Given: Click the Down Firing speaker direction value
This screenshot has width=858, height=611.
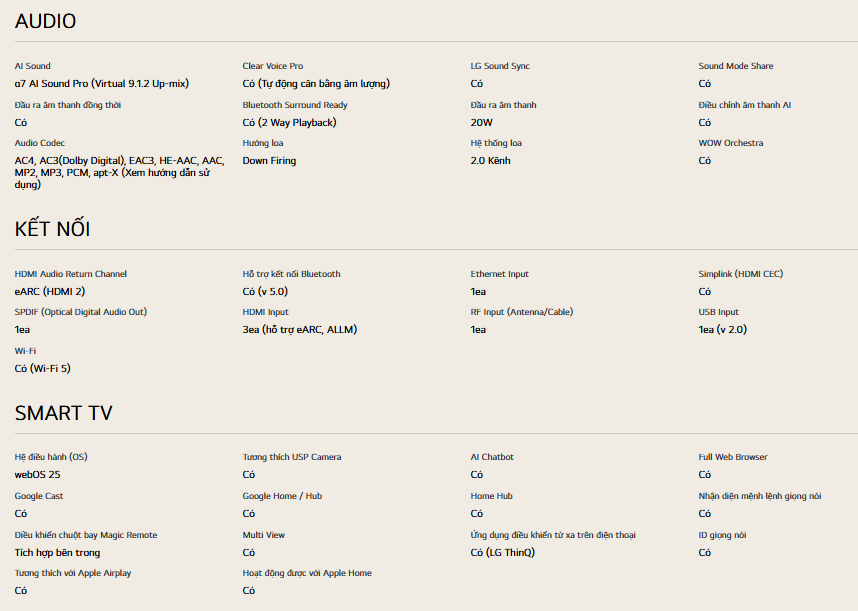Looking at the screenshot, I should (x=269, y=161).
